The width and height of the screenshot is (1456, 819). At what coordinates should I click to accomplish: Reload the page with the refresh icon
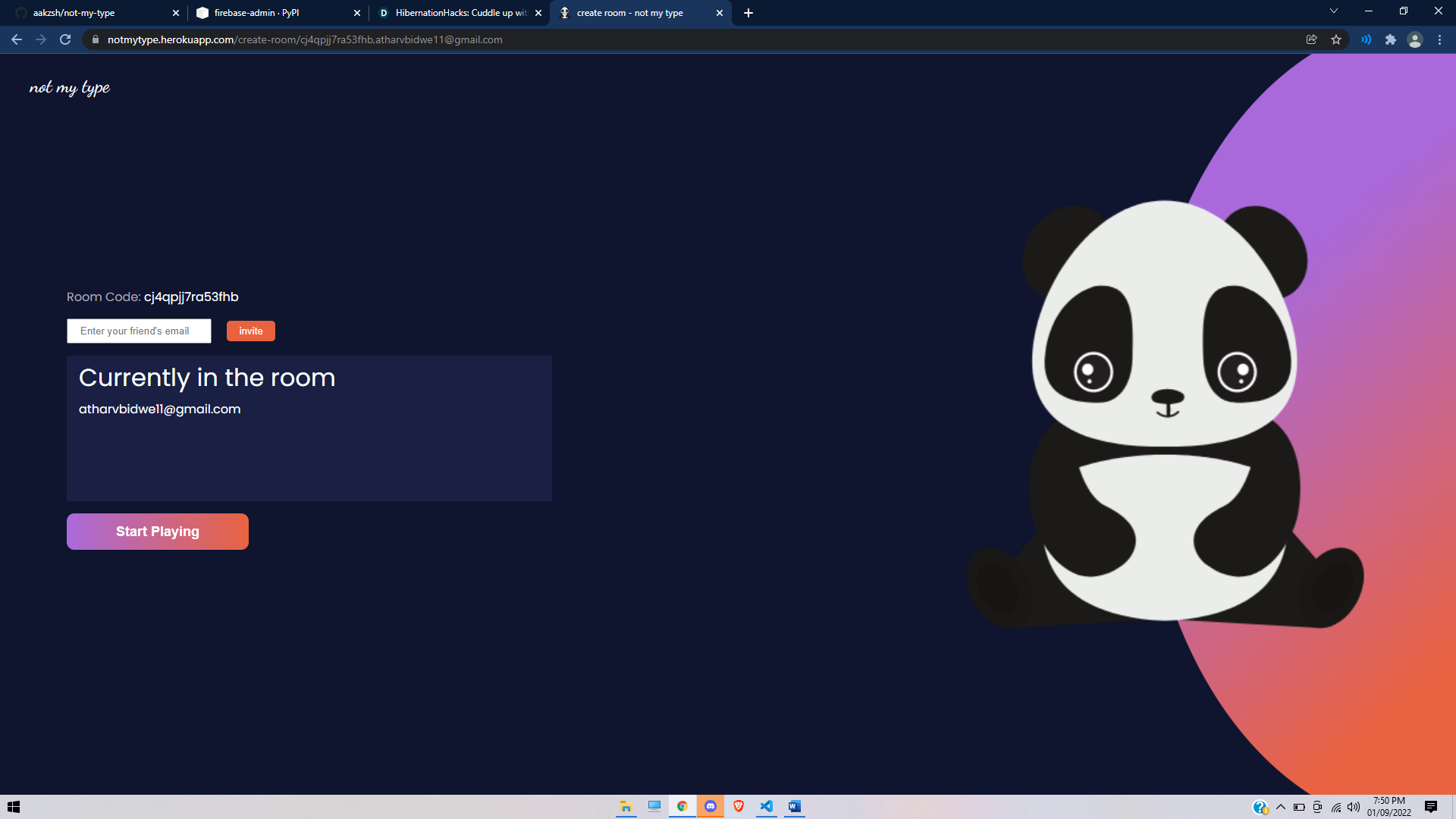(65, 39)
